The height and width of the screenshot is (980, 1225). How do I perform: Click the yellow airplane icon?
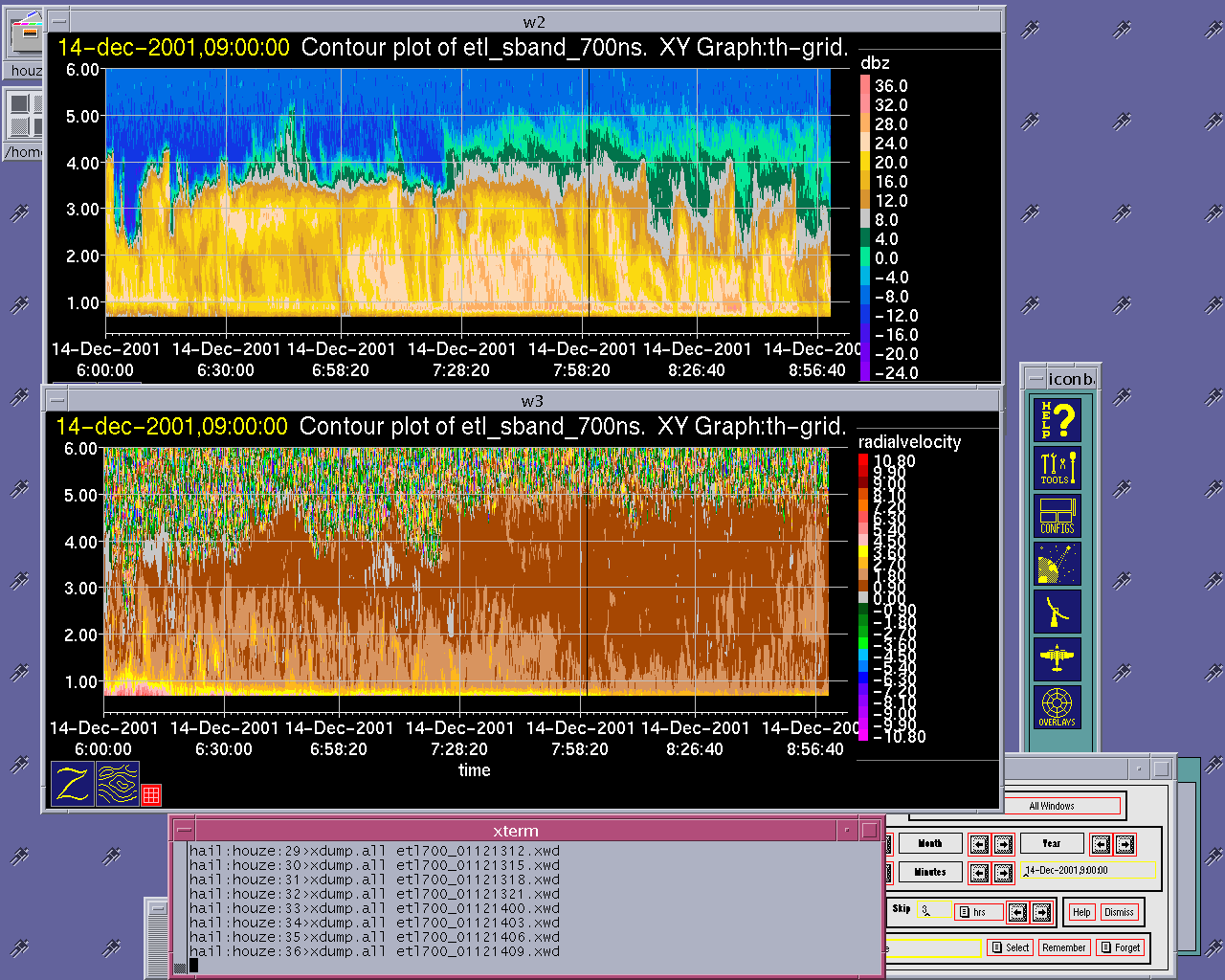pos(1058,659)
